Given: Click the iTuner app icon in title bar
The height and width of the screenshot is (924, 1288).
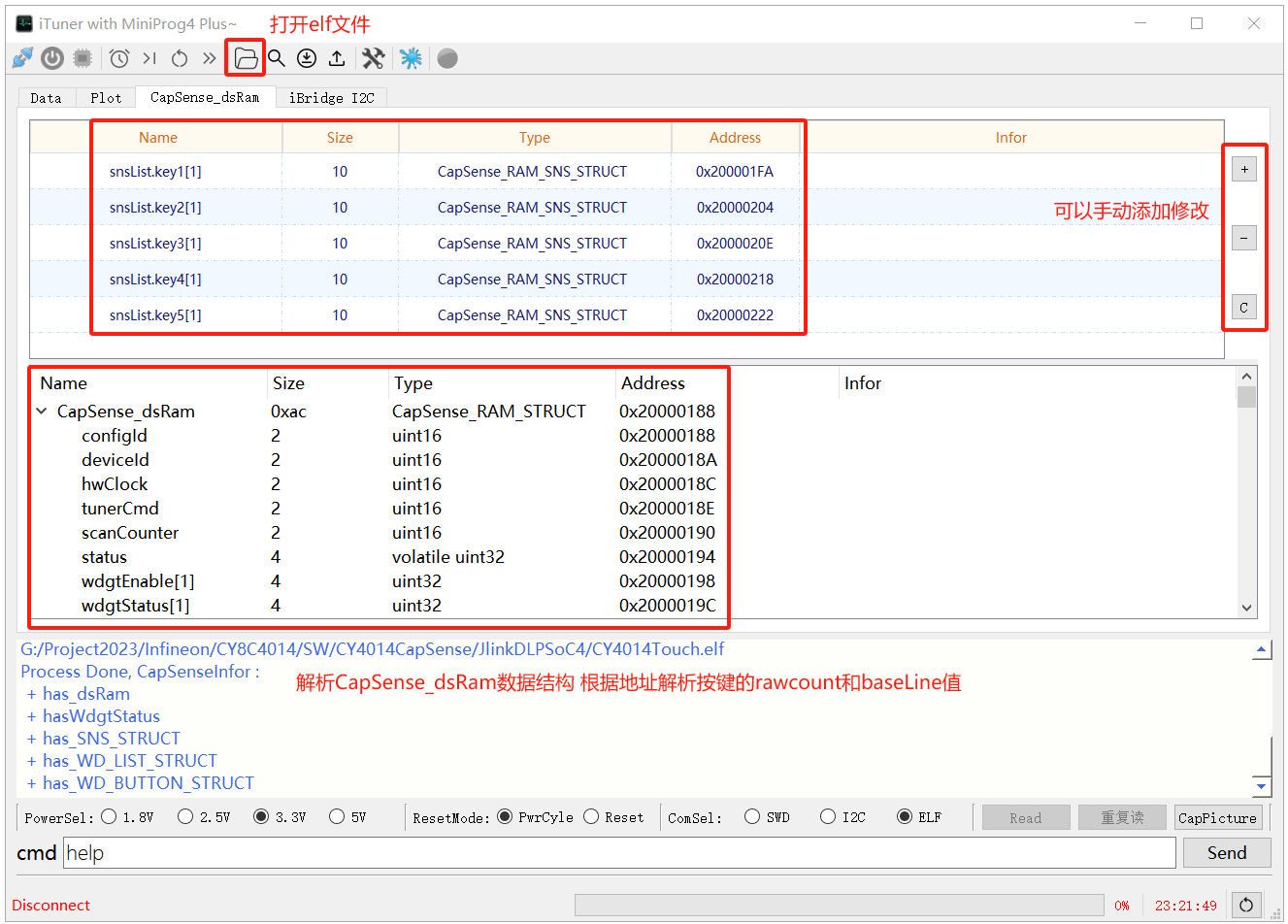Looking at the screenshot, I should click(24, 23).
